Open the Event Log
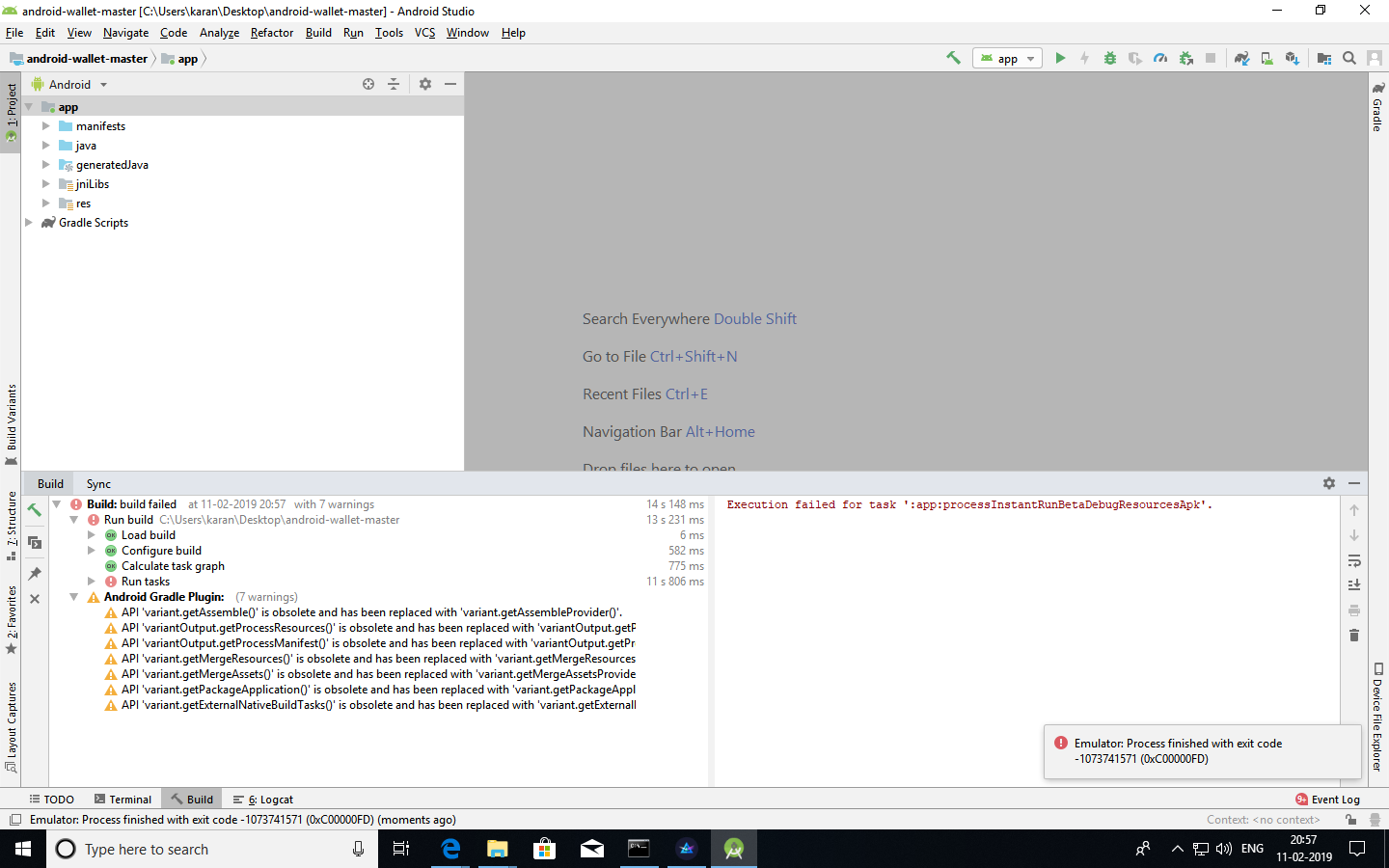 tap(1328, 800)
